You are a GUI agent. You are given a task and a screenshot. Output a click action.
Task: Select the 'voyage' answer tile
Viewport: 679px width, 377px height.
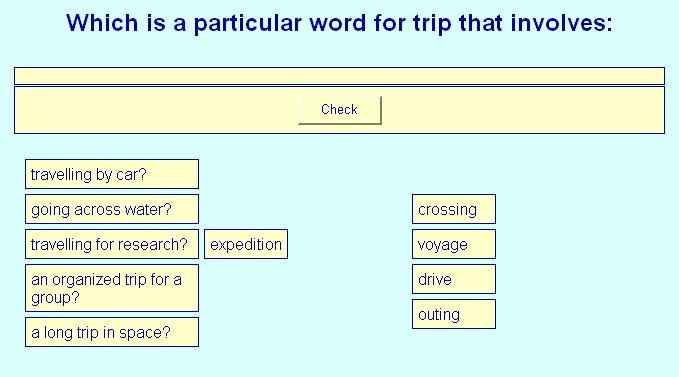pos(454,244)
